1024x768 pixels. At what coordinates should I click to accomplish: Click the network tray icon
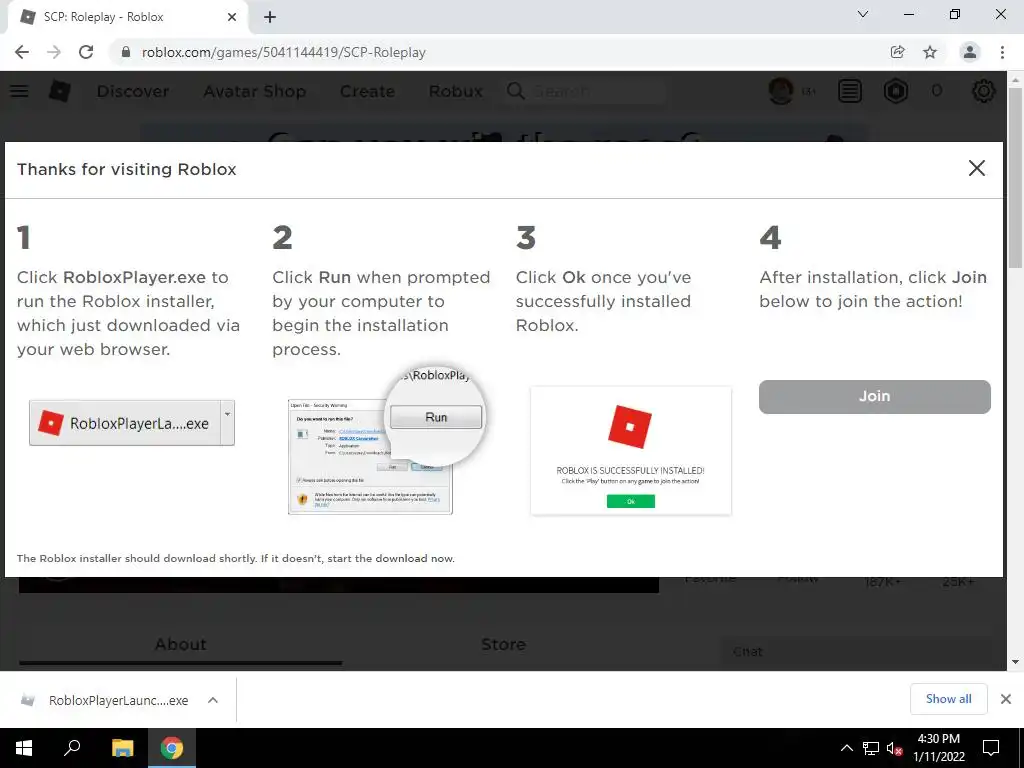click(x=871, y=748)
